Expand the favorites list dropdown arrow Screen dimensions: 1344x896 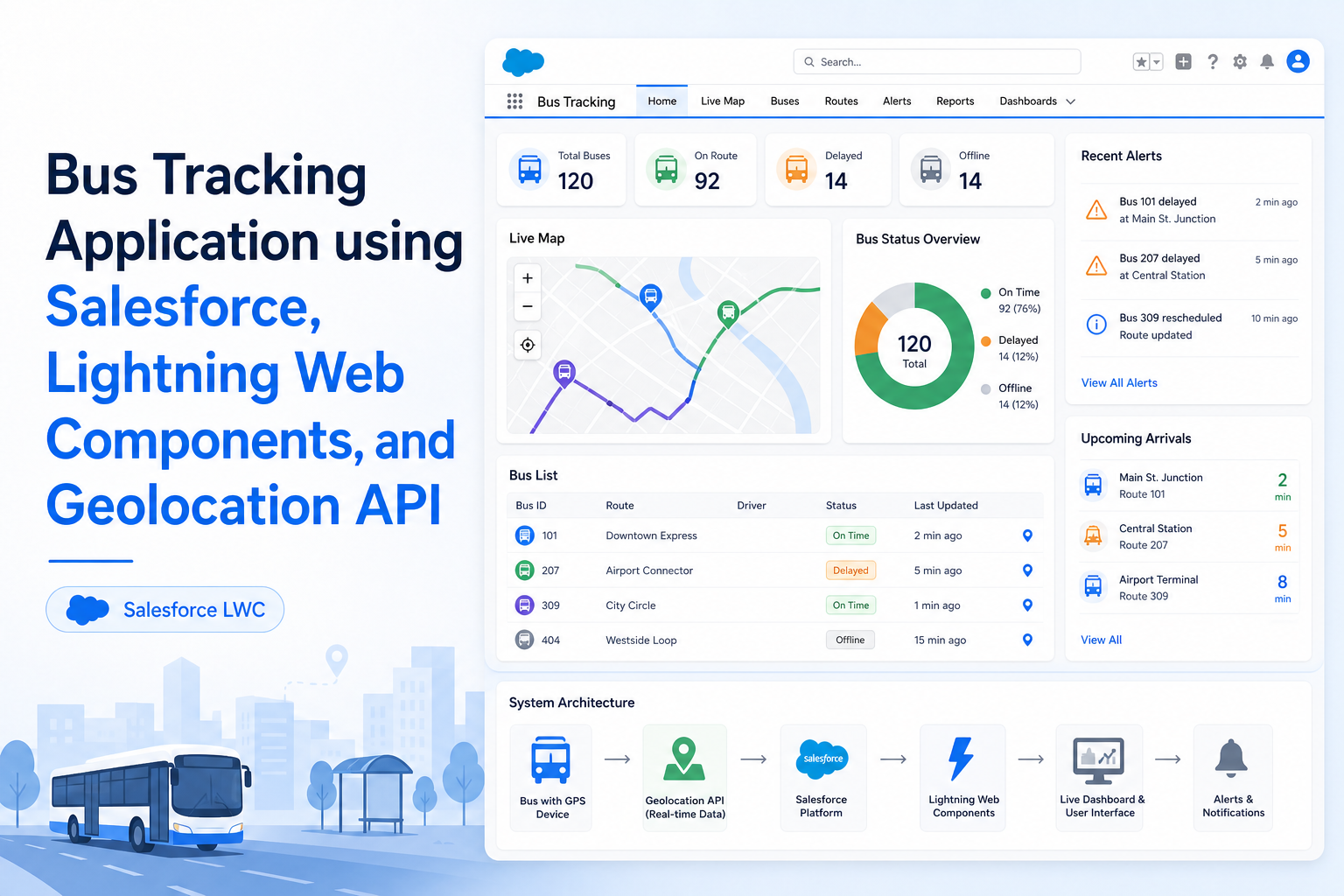[x=1157, y=62]
